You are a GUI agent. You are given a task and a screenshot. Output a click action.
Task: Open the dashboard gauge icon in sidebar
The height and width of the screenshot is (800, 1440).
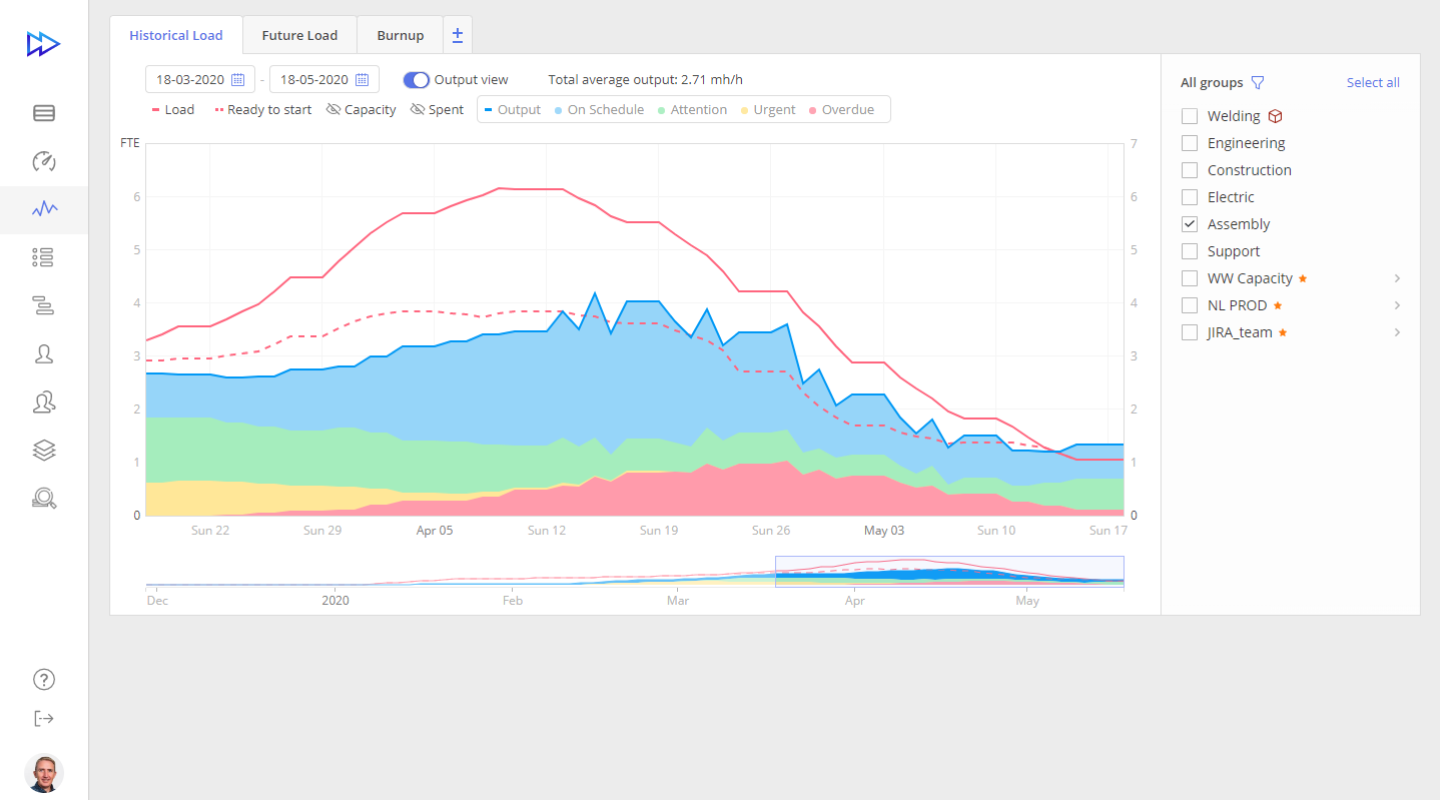tap(44, 161)
